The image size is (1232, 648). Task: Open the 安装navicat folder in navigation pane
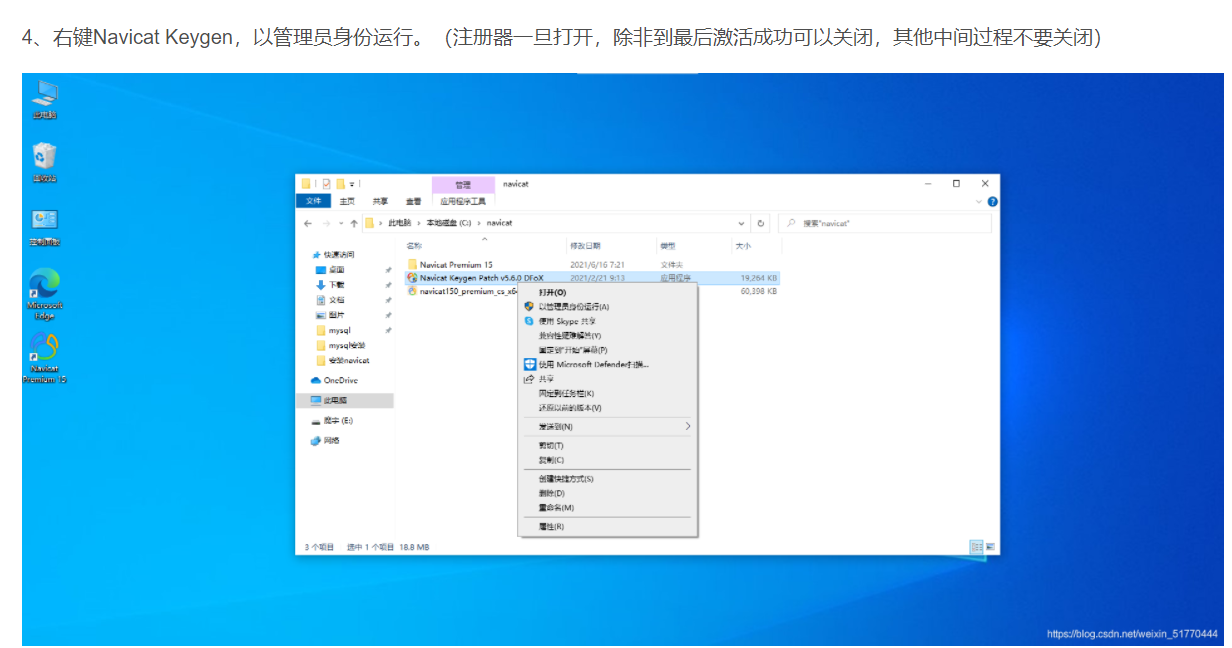click(x=343, y=360)
